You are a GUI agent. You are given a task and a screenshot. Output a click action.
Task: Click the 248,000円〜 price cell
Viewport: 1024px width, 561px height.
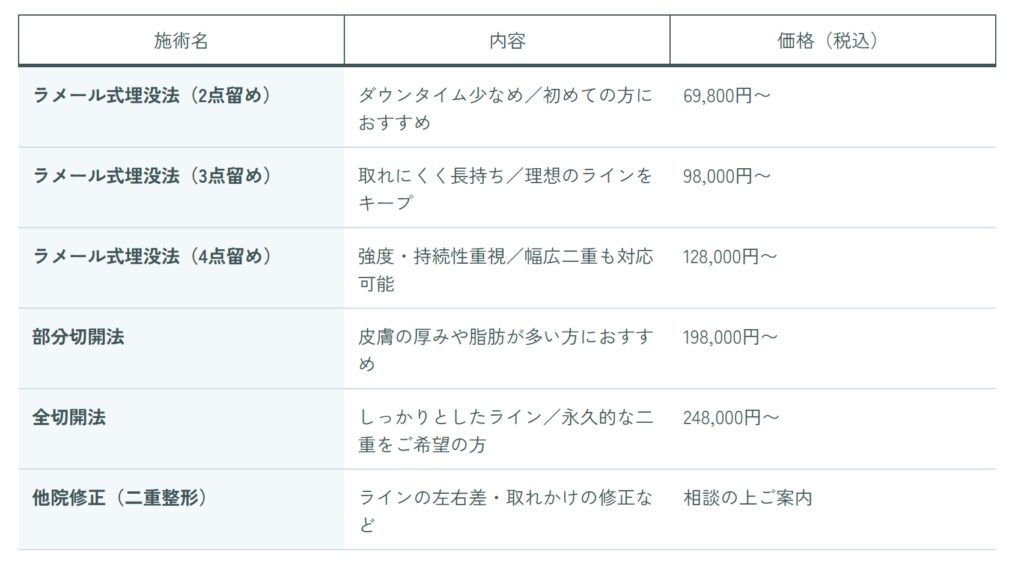point(731,417)
